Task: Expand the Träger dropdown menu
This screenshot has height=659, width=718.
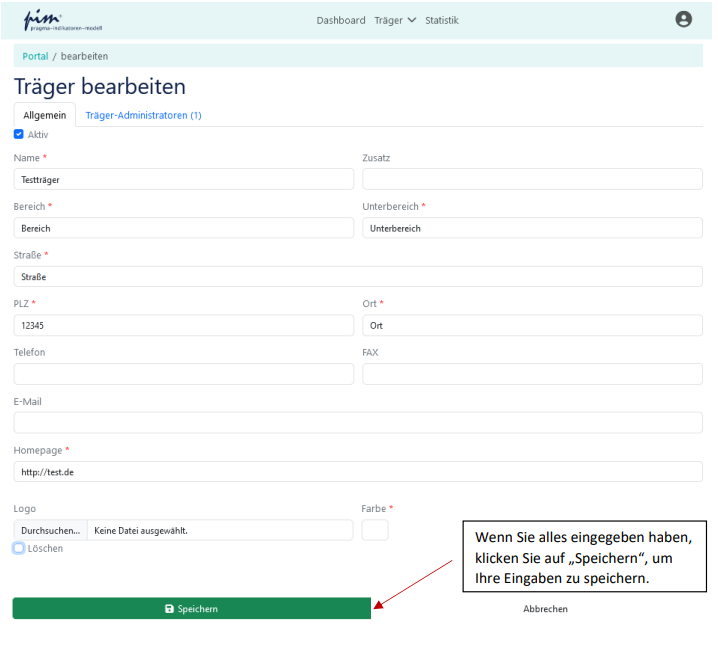Action: pos(395,20)
